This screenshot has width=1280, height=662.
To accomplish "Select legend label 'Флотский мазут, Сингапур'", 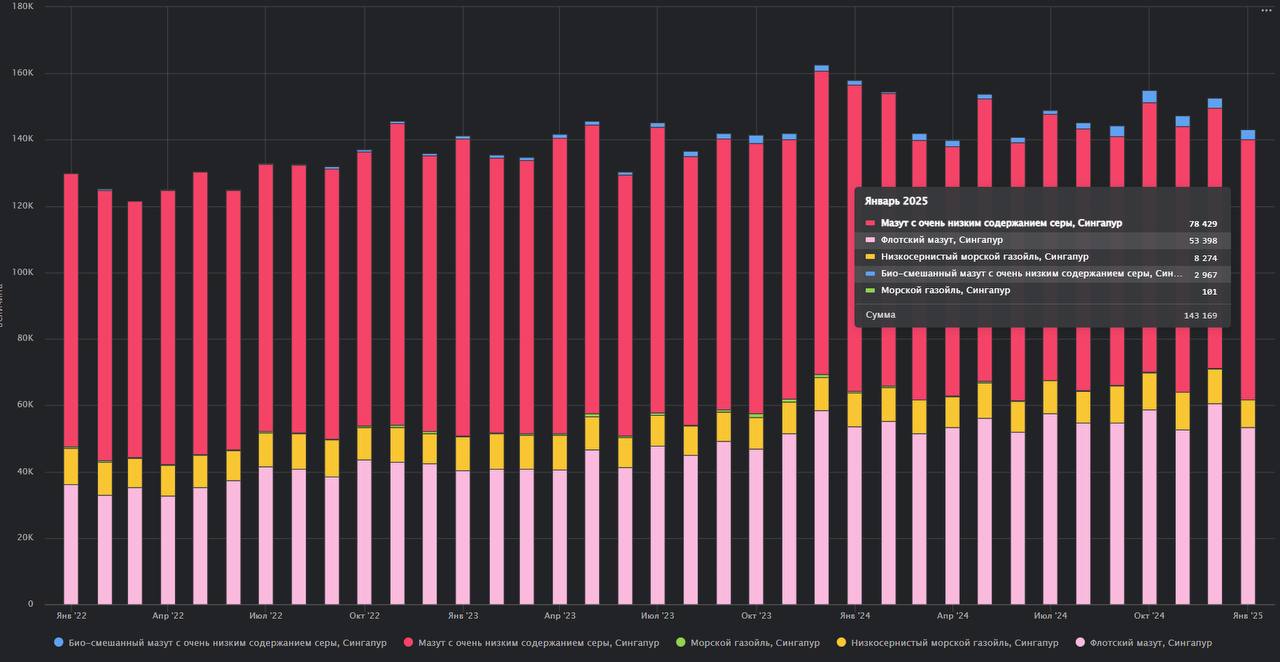I will pos(1150,642).
